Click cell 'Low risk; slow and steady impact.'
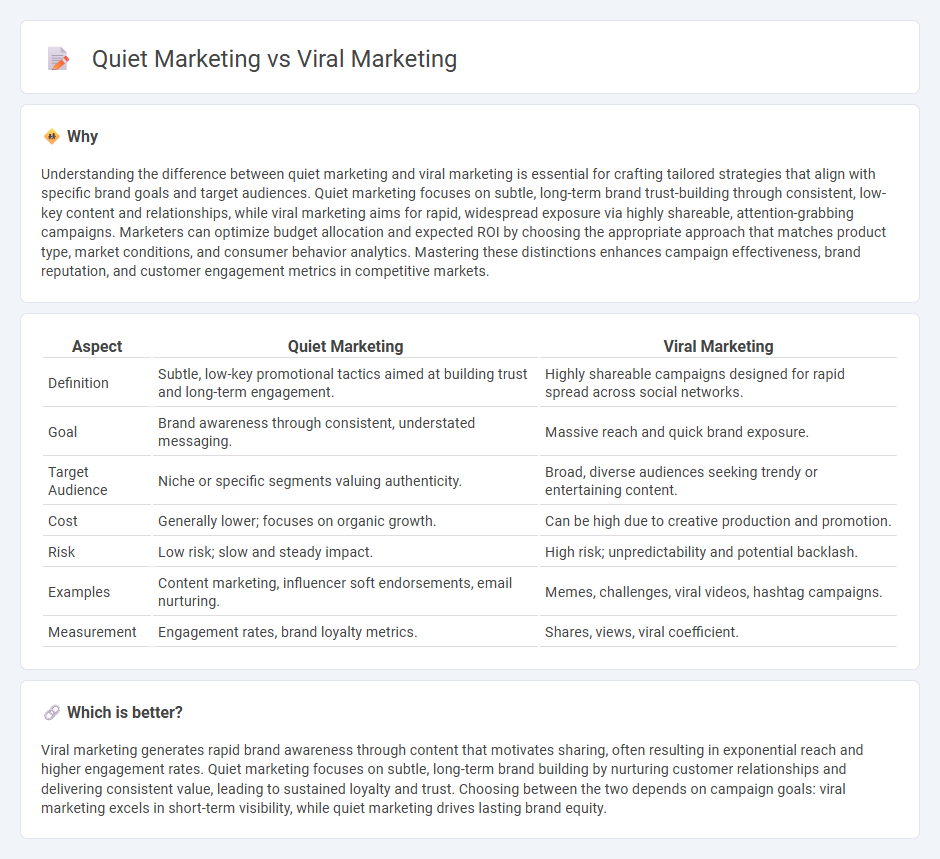The image size is (940, 859). click(345, 552)
